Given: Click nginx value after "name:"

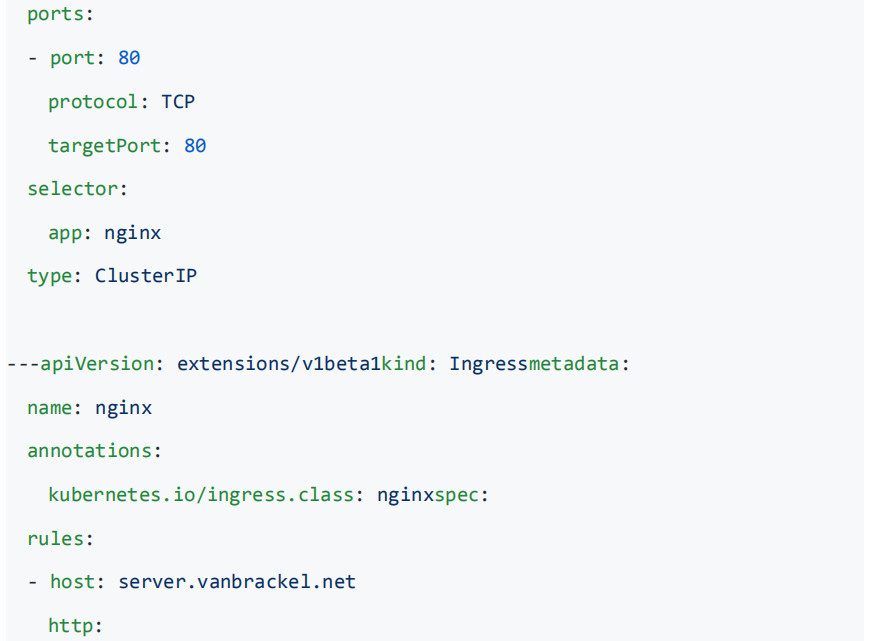Looking at the screenshot, I should point(123,408).
